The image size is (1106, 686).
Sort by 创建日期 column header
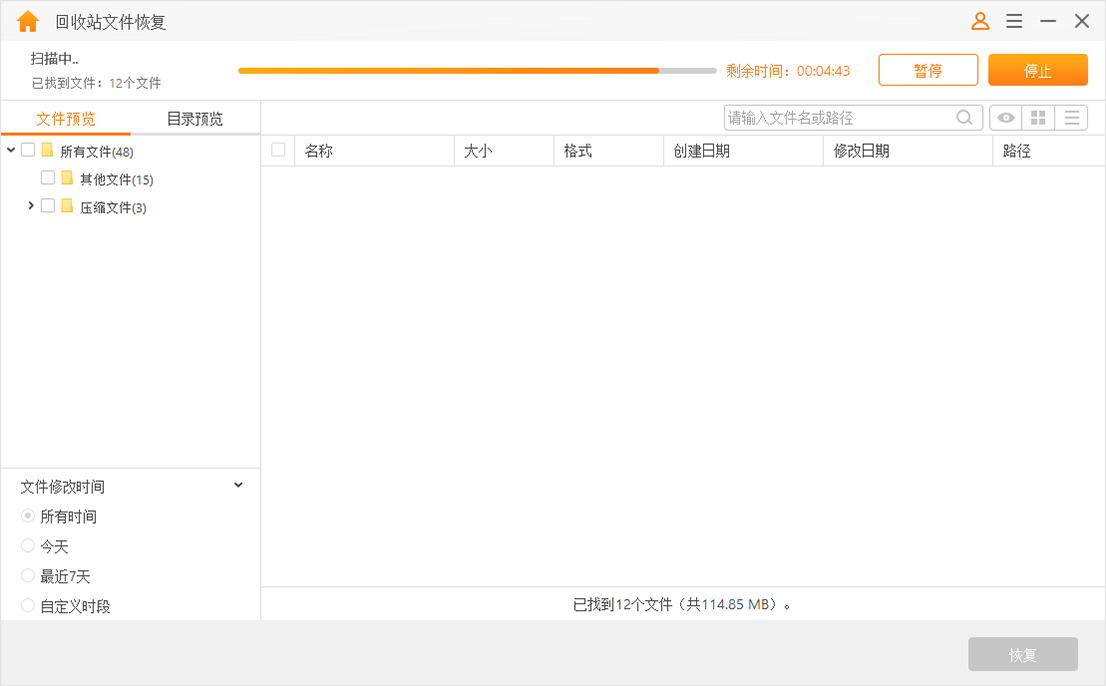743,151
